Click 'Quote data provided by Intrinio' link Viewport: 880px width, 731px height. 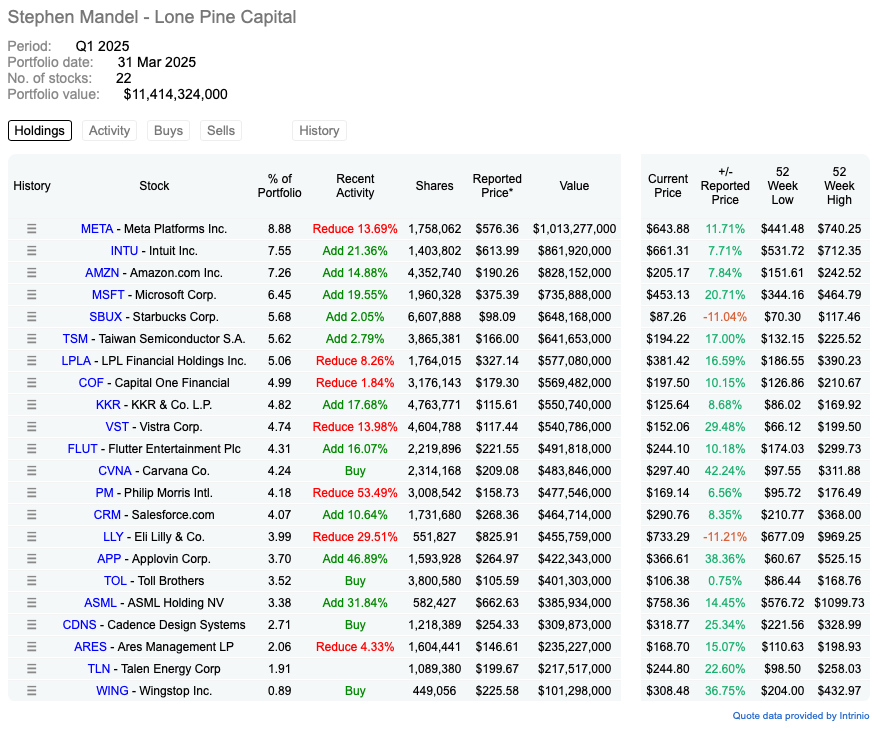point(801,716)
